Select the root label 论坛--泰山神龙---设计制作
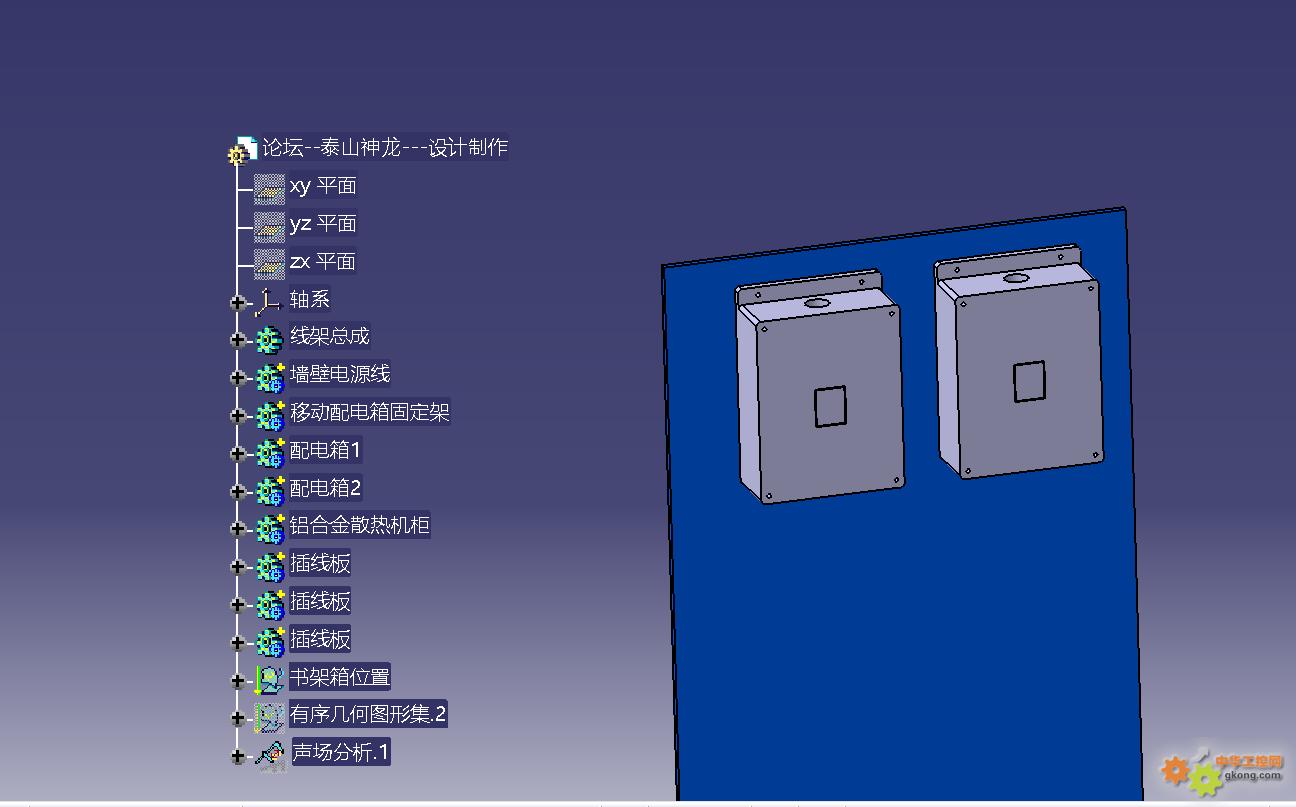This screenshot has width=1296, height=807. (x=385, y=148)
